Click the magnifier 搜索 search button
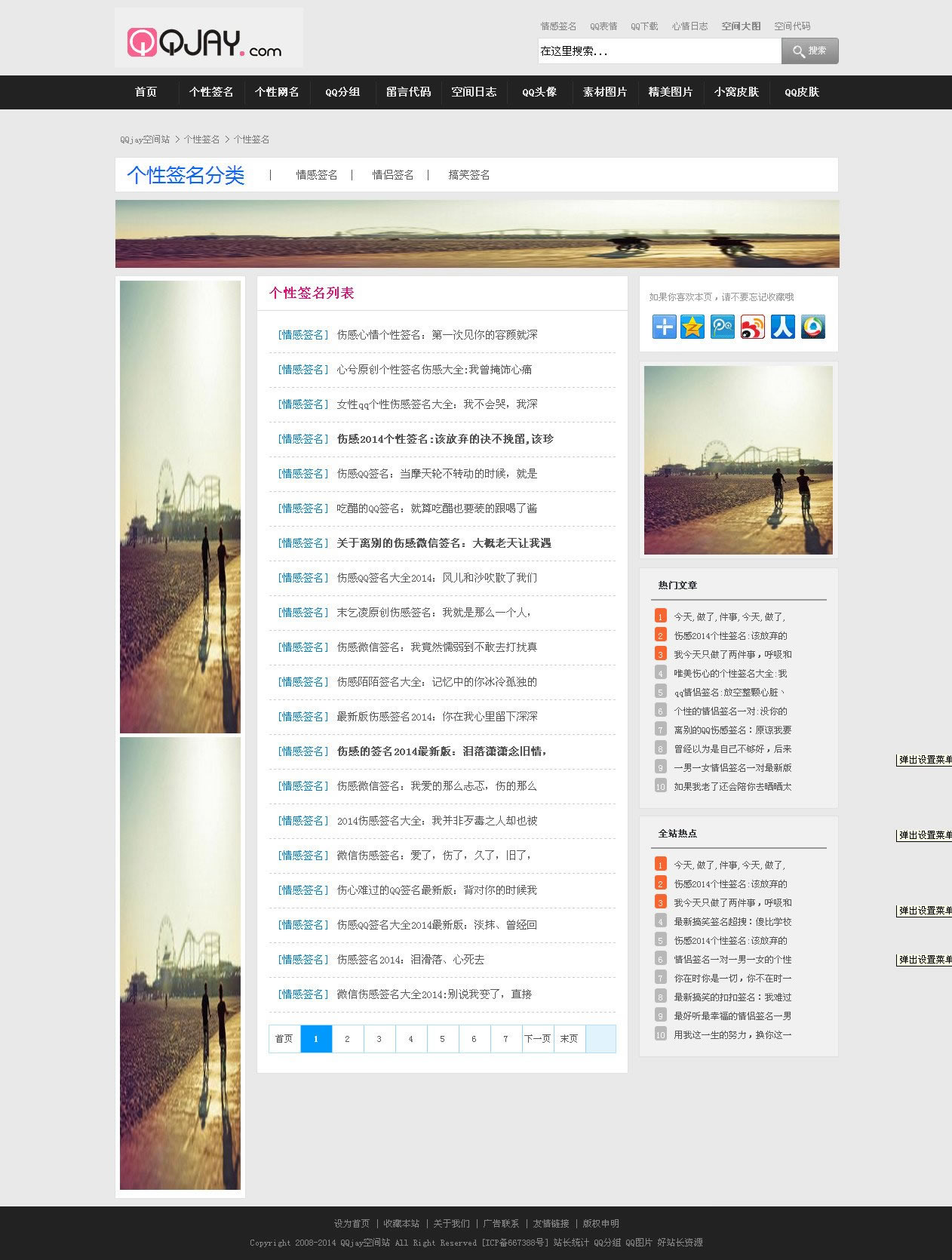952x1260 pixels. tap(809, 51)
